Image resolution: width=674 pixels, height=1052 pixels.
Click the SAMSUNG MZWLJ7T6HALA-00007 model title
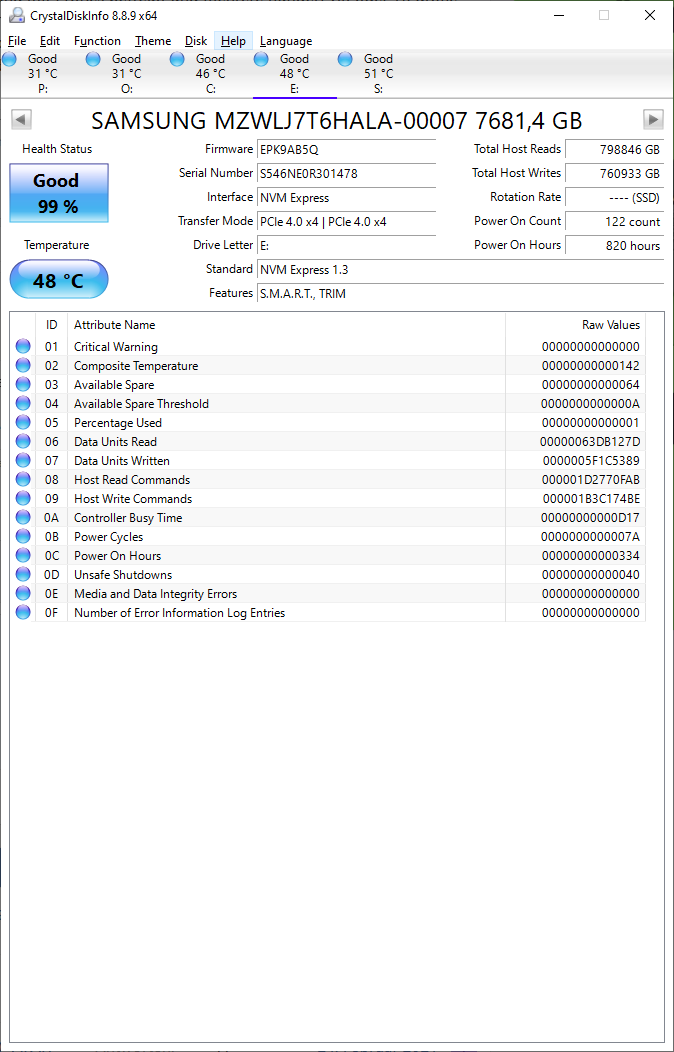click(x=337, y=121)
